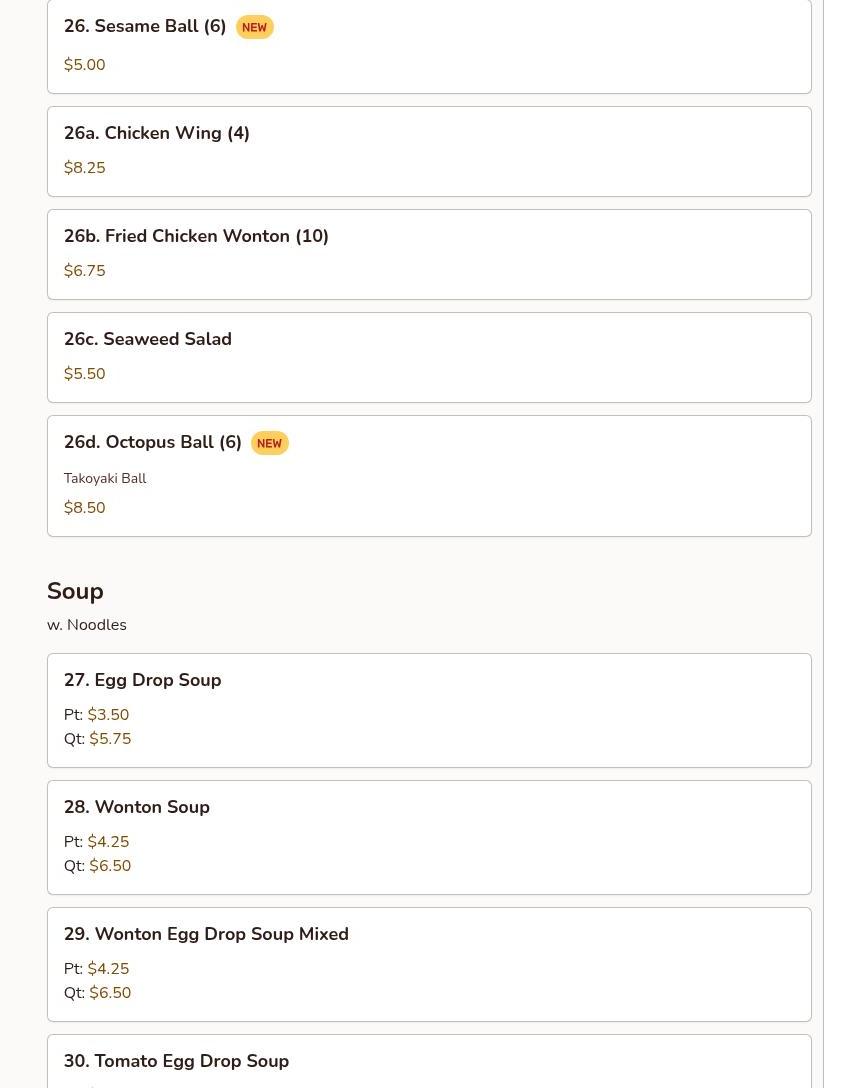Click the $8.25 Chicken Wing price

click(x=85, y=167)
